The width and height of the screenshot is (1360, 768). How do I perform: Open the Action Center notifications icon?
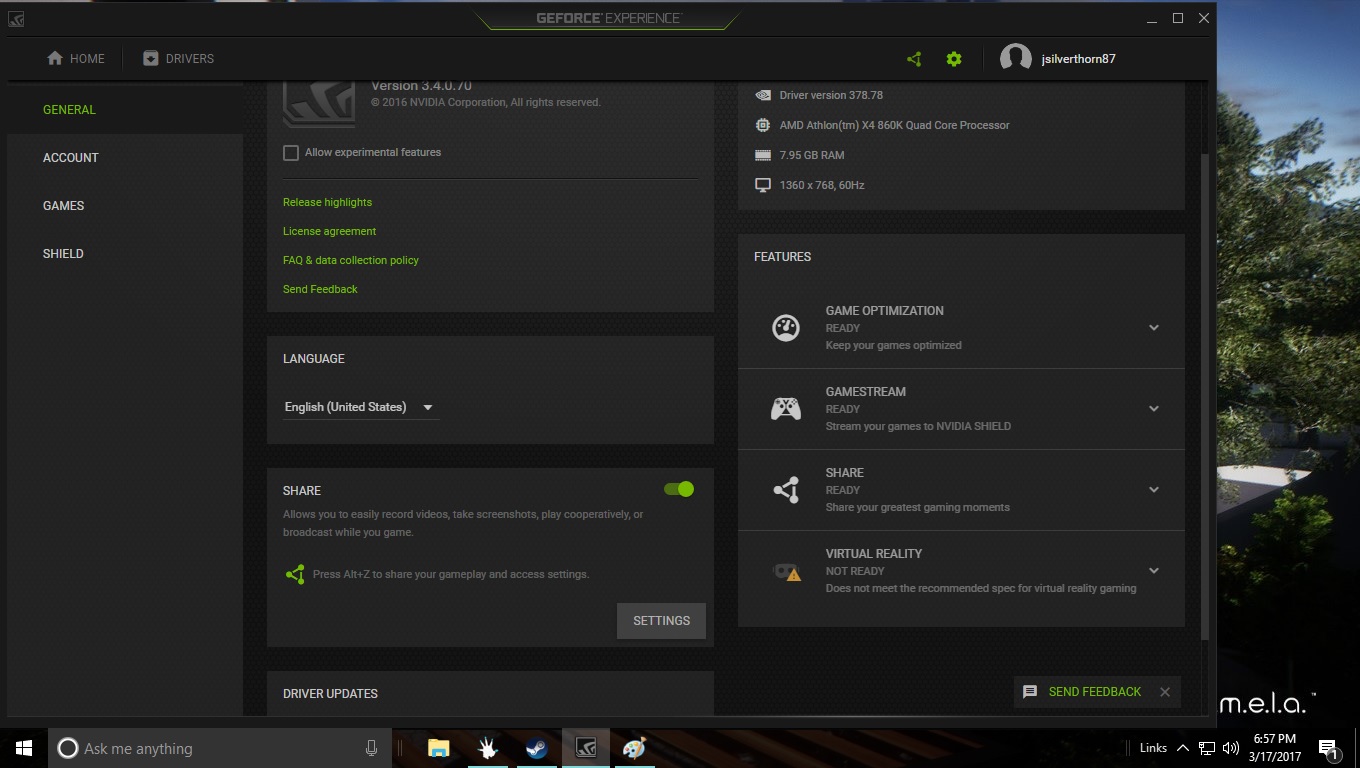[1329, 748]
